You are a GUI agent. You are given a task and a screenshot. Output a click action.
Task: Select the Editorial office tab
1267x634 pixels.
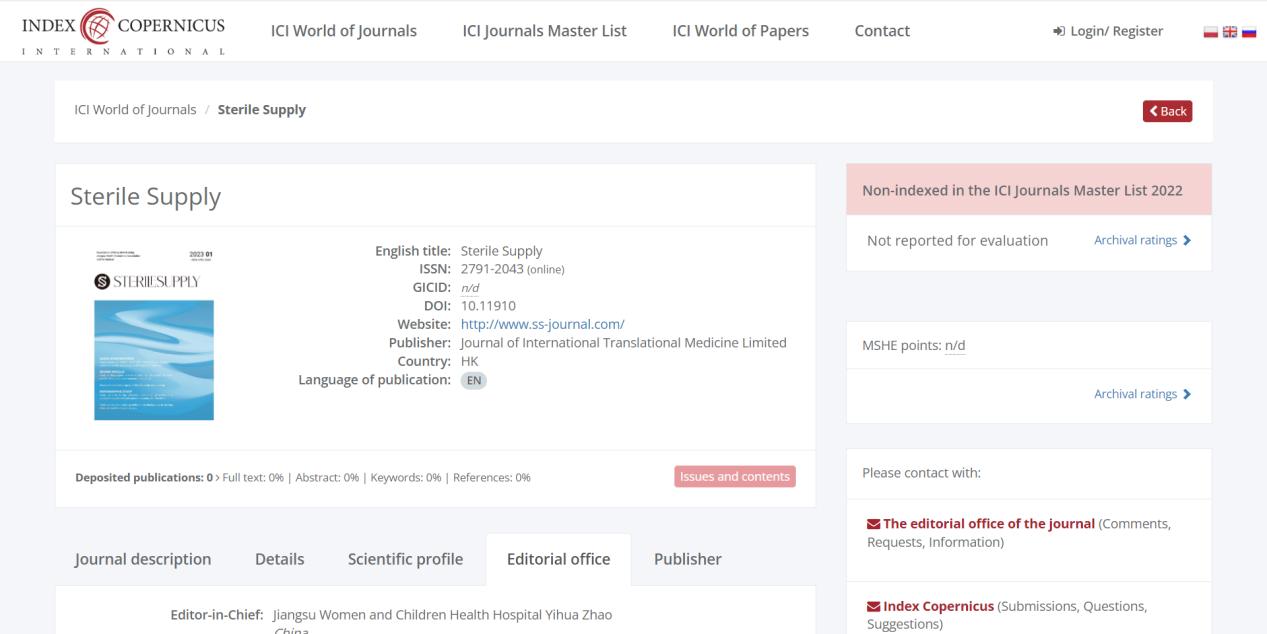(x=559, y=559)
